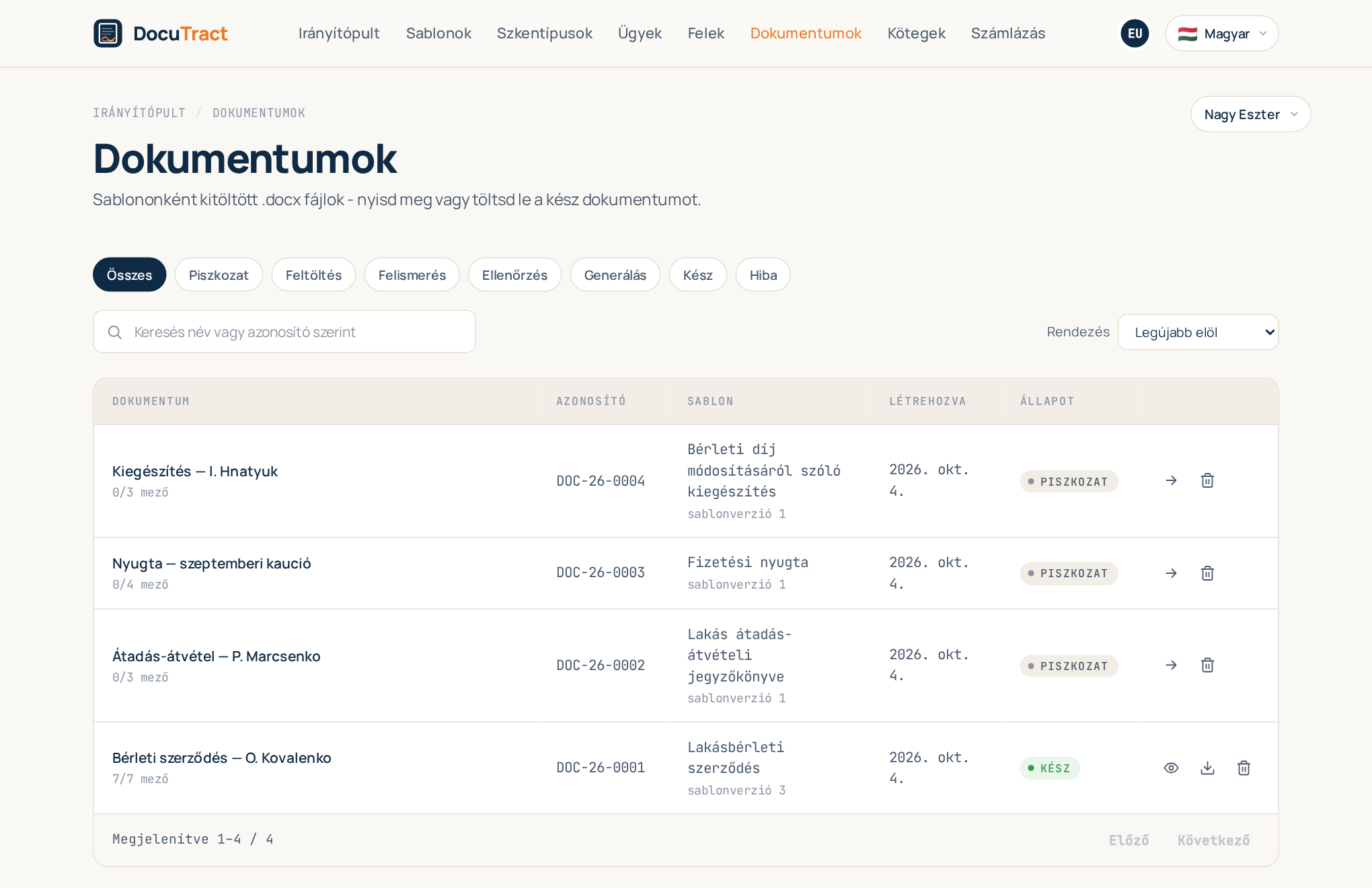Open Átadás-átvétel — P. Marcsenko arrow icon
The height and width of the screenshot is (888, 1372).
(x=1171, y=665)
